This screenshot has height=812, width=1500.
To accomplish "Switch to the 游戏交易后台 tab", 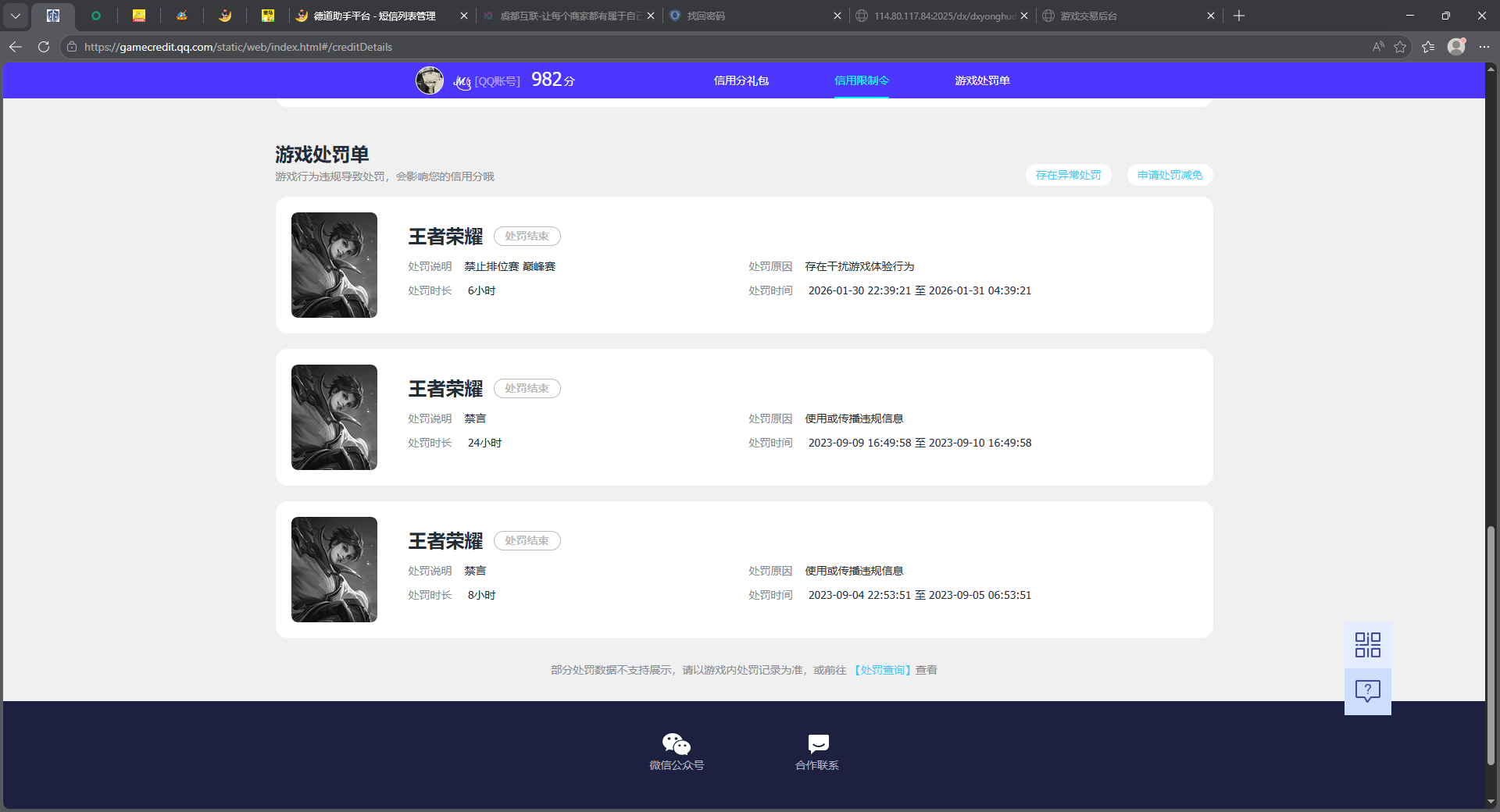I will (1130, 16).
